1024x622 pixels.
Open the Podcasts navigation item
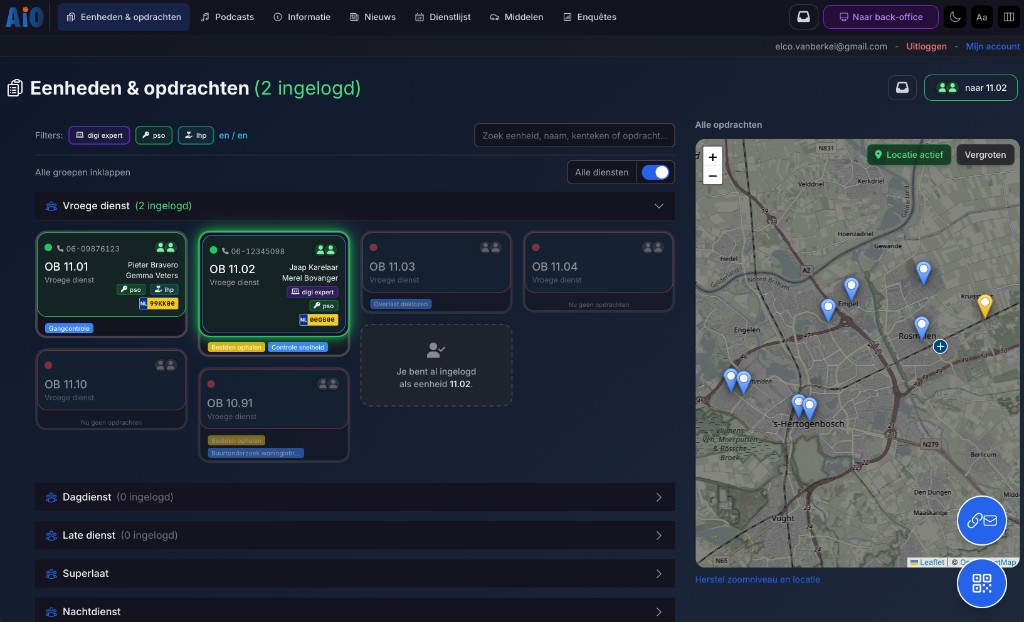pyautogui.click(x=227, y=16)
